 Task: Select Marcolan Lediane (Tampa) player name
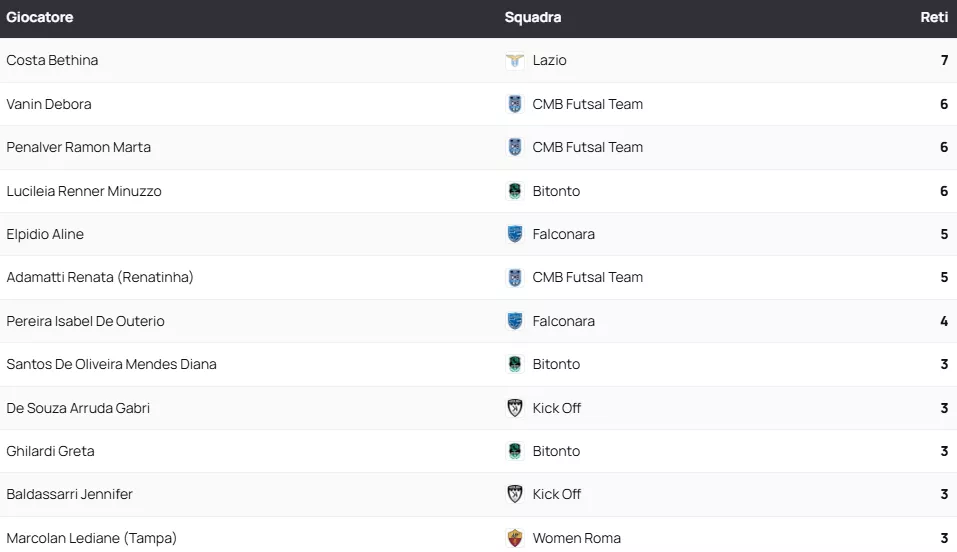point(91,538)
